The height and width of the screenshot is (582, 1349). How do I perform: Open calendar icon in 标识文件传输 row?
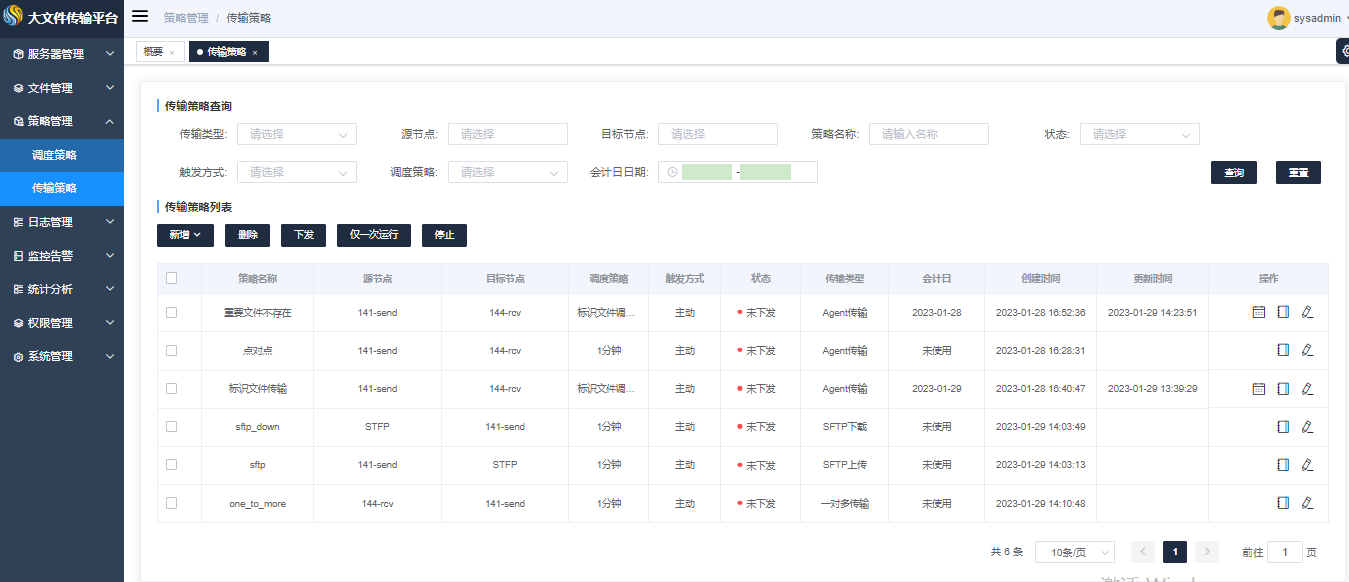coord(1259,388)
